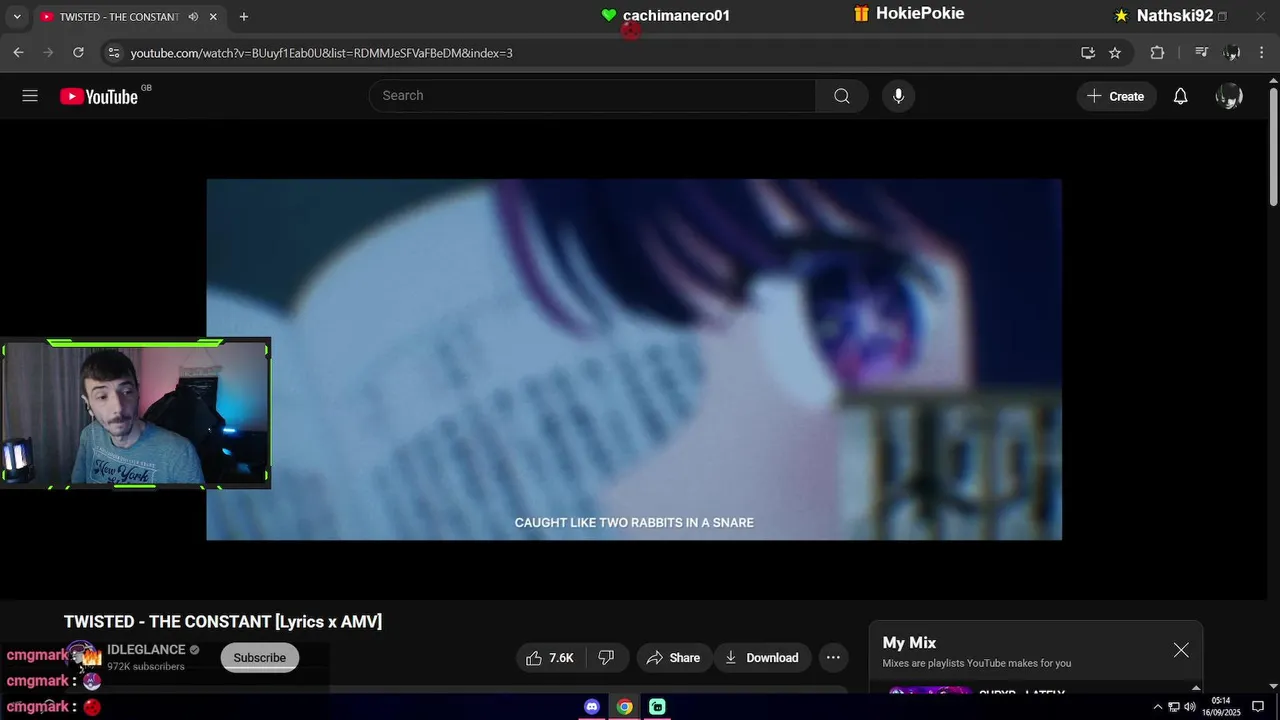The height and width of the screenshot is (720, 1280).
Task: Click the video player frame
Action: tap(634, 360)
